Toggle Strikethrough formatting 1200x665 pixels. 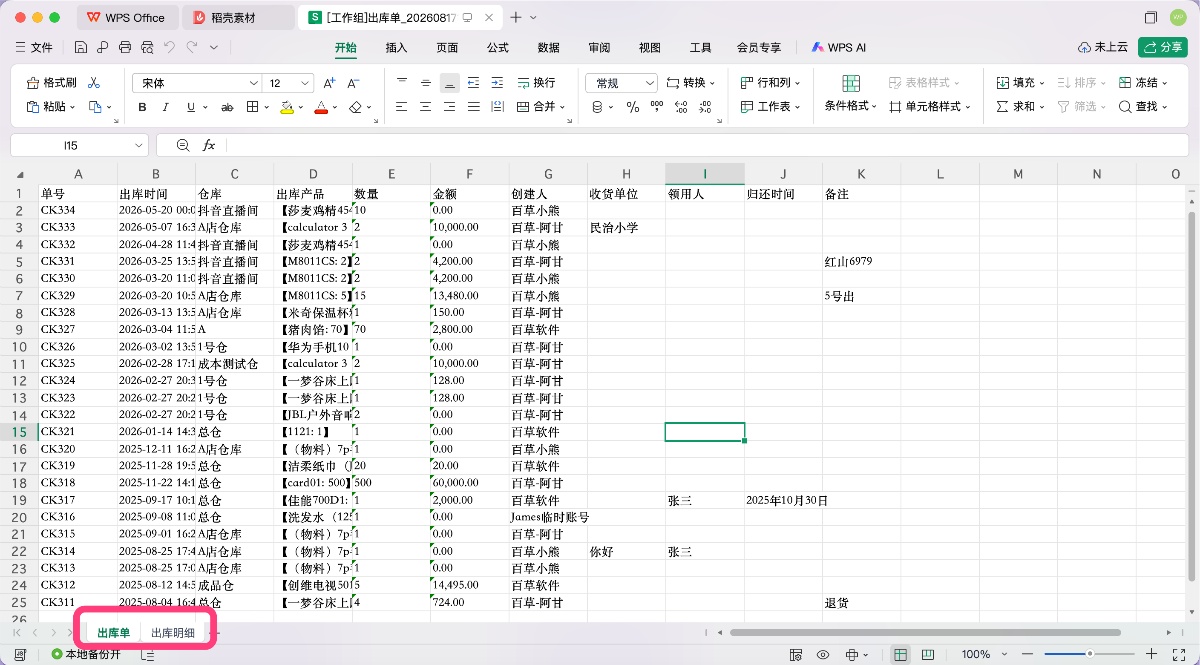(227, 107)
